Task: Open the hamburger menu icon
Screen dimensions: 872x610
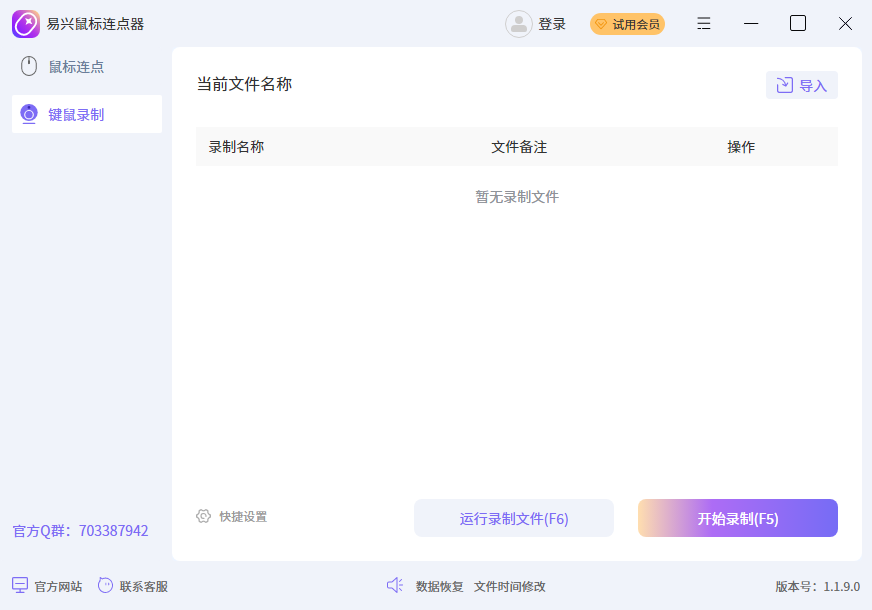Action: [703, 23]
